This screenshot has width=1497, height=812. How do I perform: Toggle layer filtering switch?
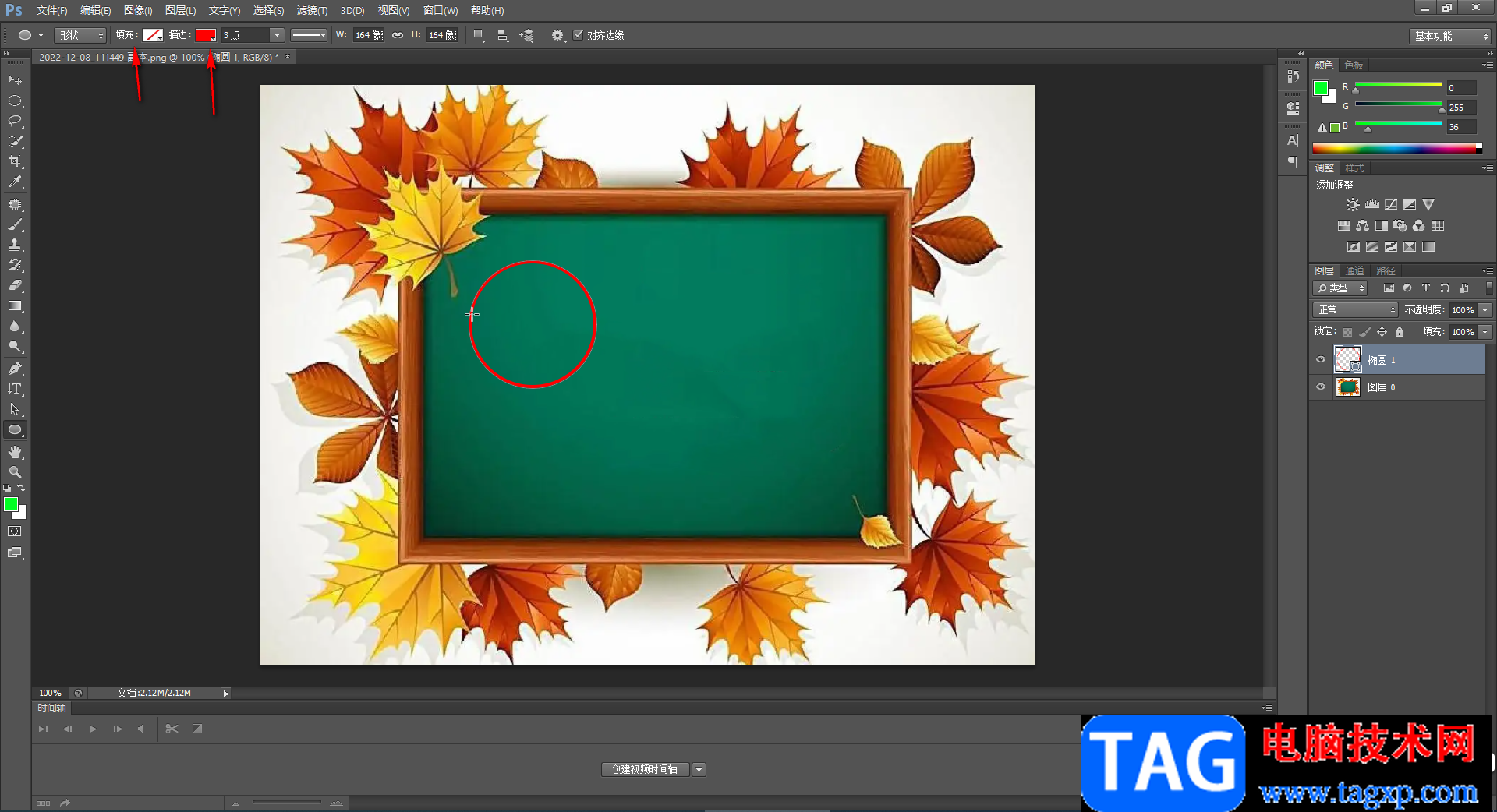tap(1489, 288)
